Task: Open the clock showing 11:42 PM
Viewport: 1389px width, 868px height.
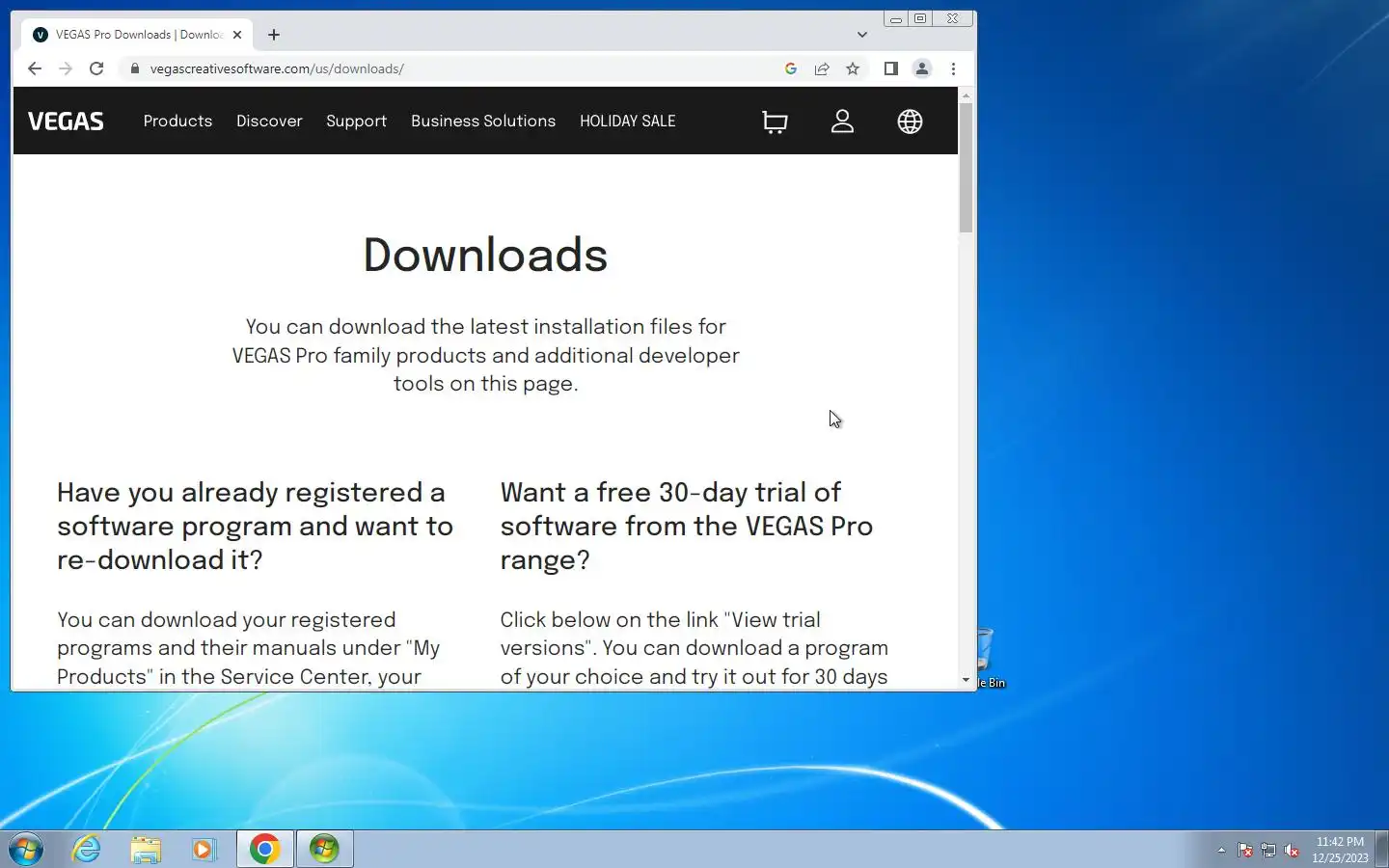Action: tap(1340, 850)
